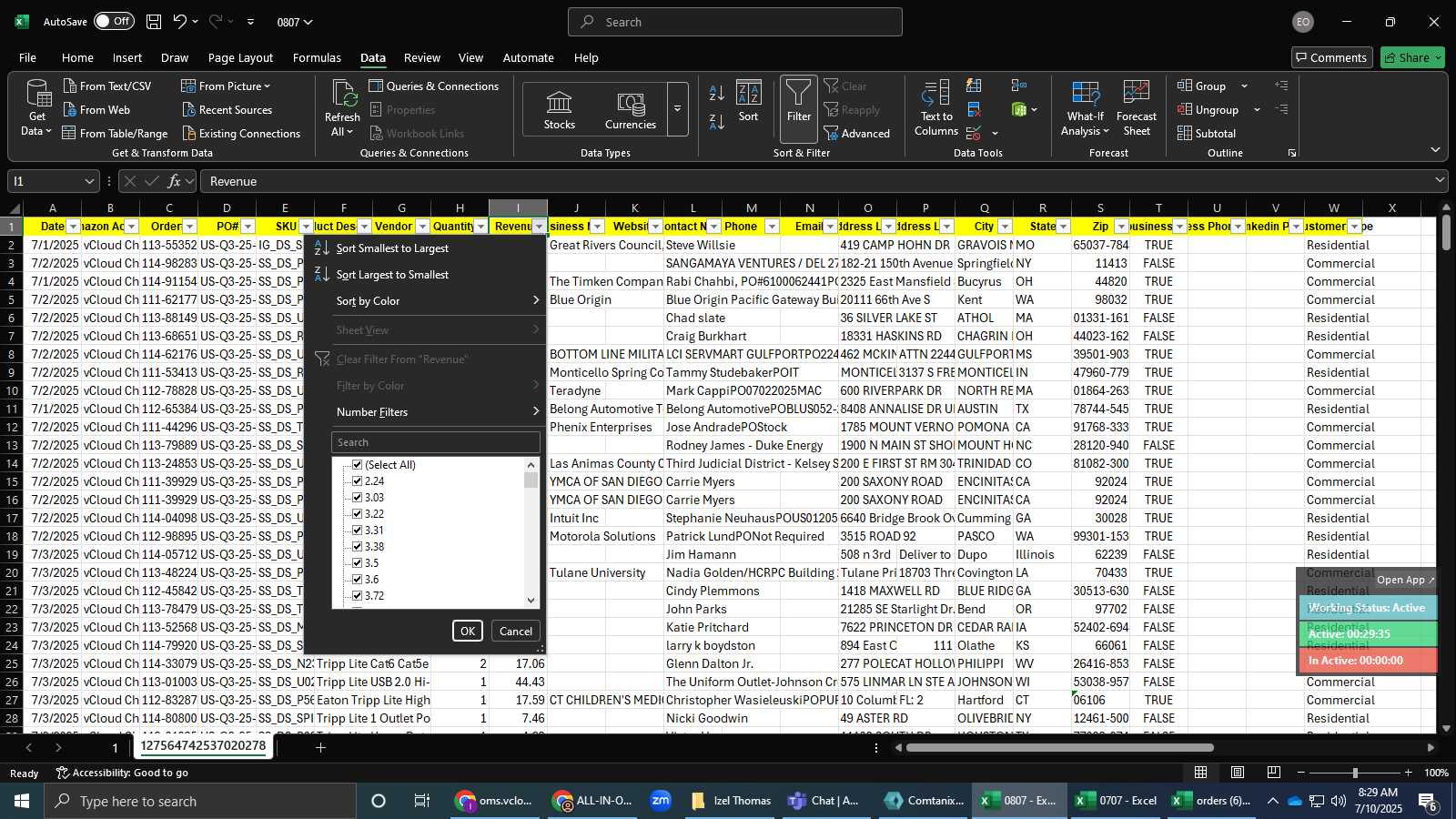
Task: Click the zoom in plus button
Action: [1409, 773]
